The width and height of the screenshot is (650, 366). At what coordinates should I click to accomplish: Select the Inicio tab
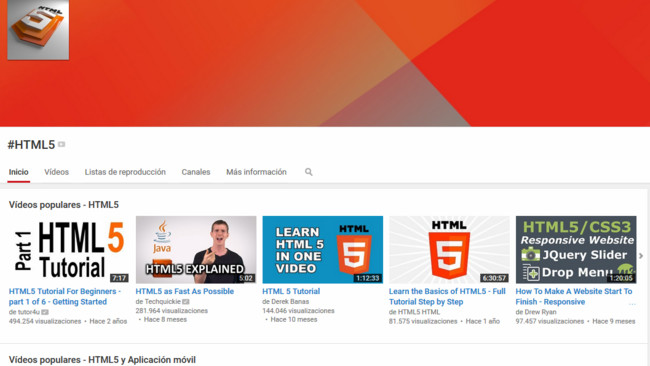(x=19, y=172)
